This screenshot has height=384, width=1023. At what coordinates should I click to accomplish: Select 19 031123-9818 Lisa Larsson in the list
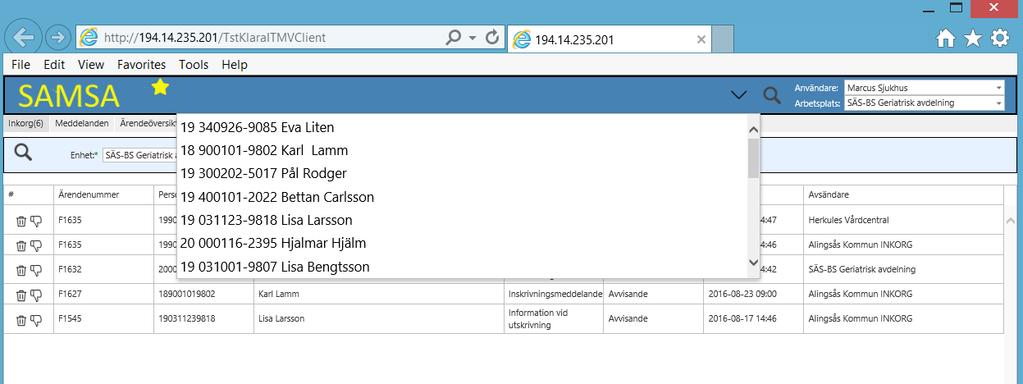click(x=462, y=220)
